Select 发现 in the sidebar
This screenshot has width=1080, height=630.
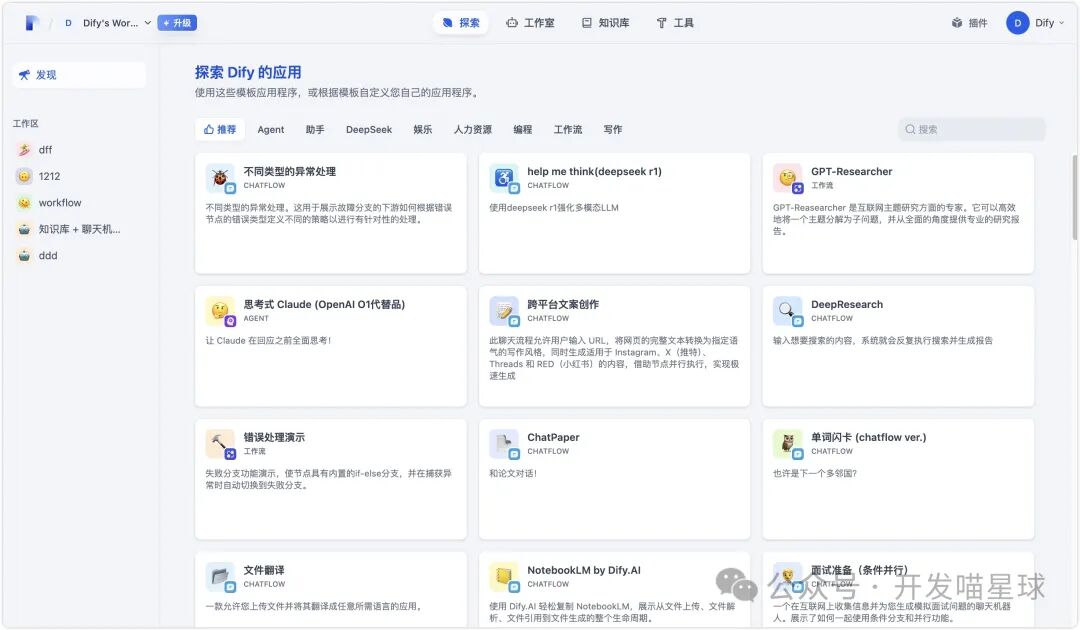(x=79, y=74)
